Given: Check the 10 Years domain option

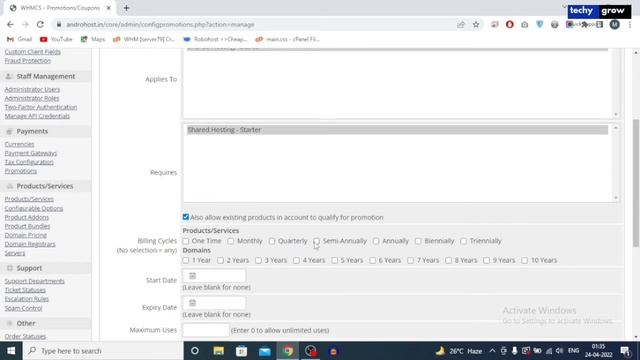Looking at the screenshot, I should click(x=524, y=260).
